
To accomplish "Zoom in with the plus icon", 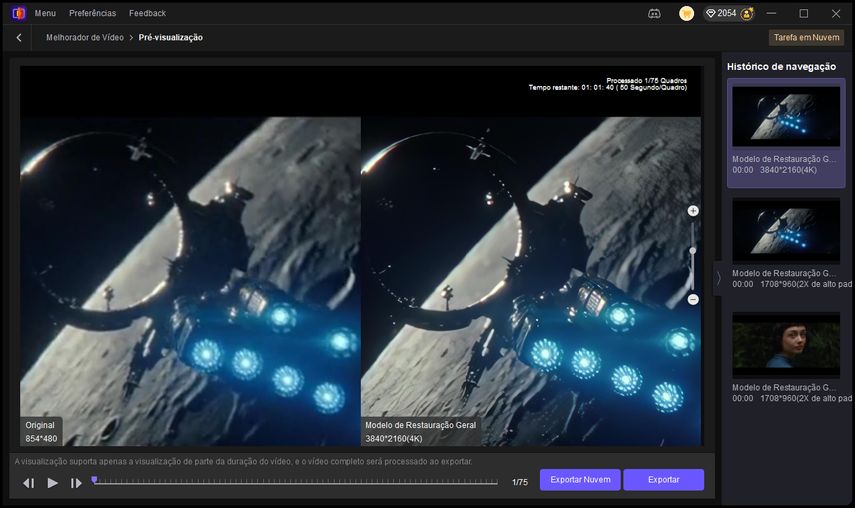I will (x=693, y=211).
